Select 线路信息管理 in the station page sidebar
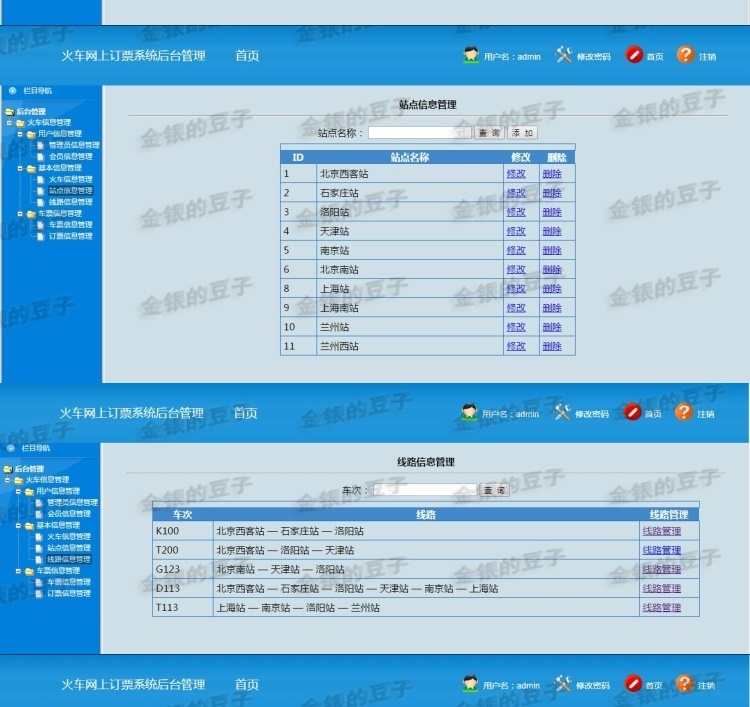750x707 pixels. [x=70, y=202]
